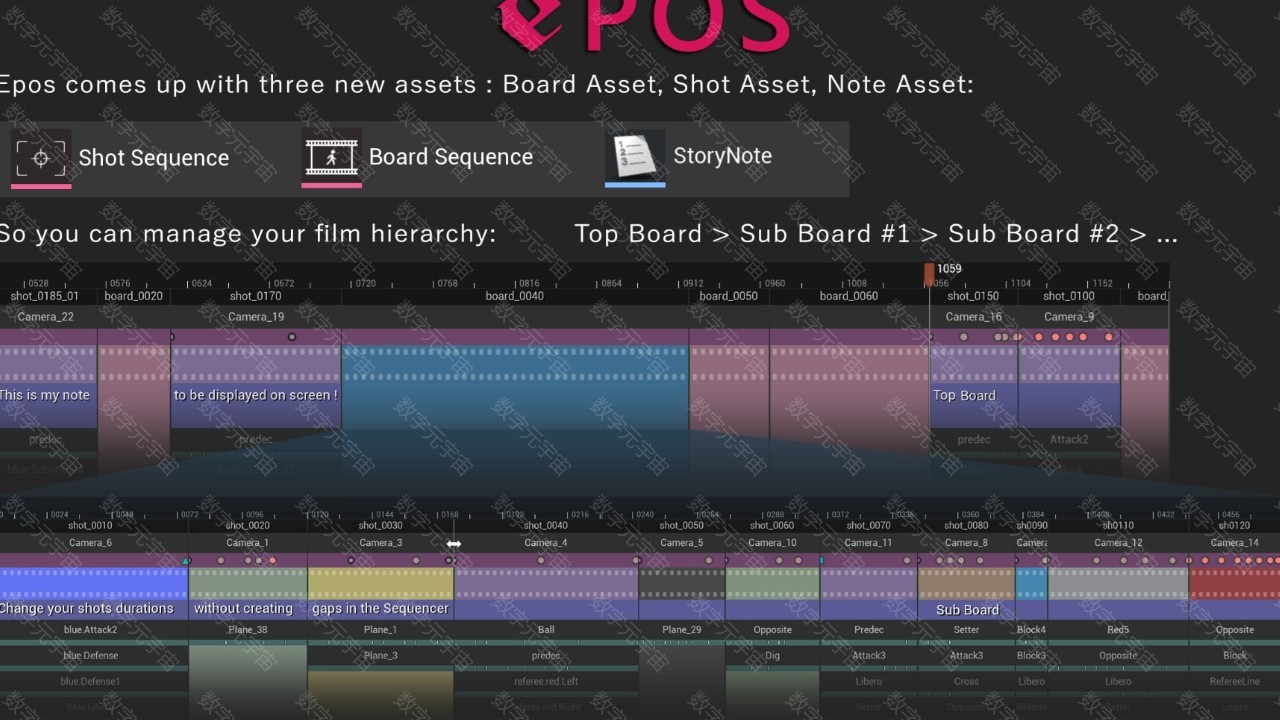Select the board_0060 header
The height and width of the screenshot is (720, 1280).
pyautogui.click(x=849, y=296)
